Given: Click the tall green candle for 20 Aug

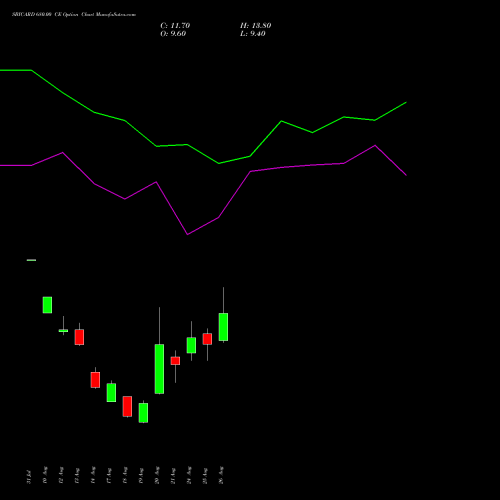Looking at the screenshot, I should point(159,369).
